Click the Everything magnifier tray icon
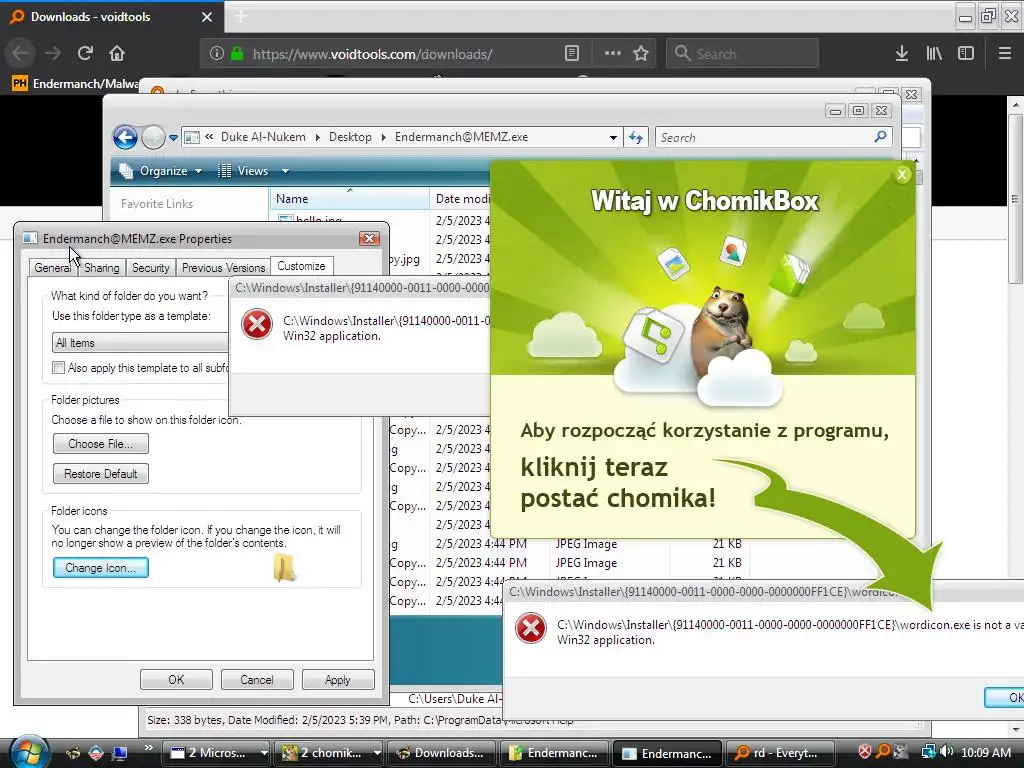This screenshot has height=768, width=1024. click(x=883, y=752)
